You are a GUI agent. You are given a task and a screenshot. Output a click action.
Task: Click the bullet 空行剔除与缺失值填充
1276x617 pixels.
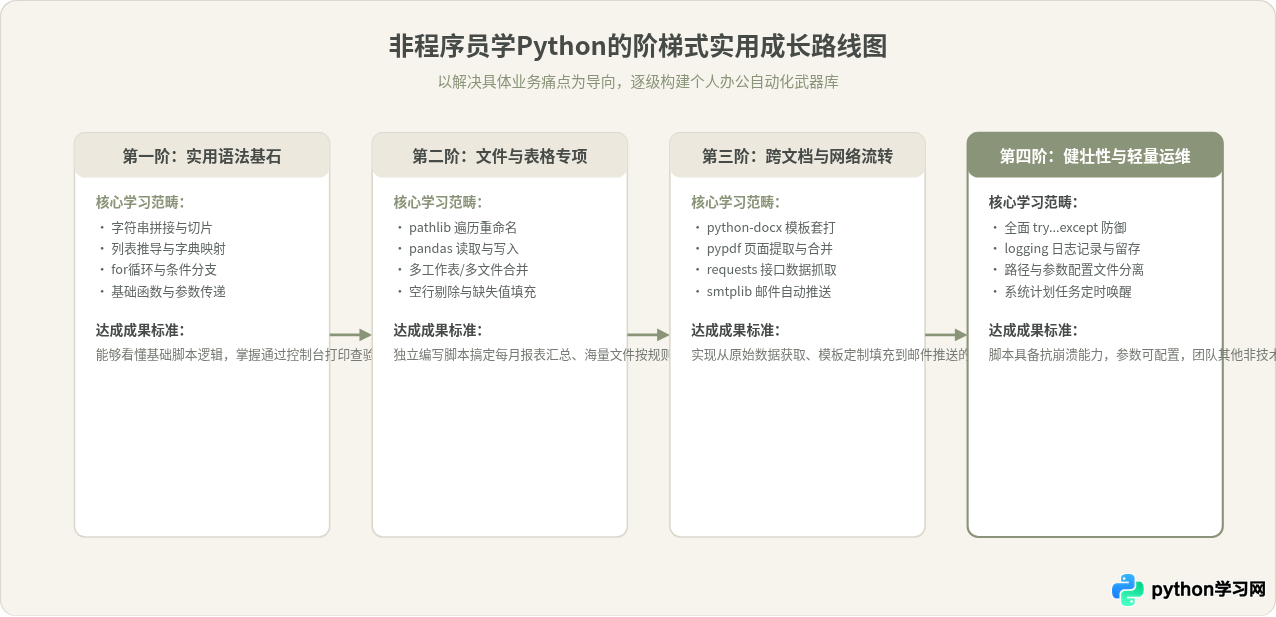tap(472, 292)
